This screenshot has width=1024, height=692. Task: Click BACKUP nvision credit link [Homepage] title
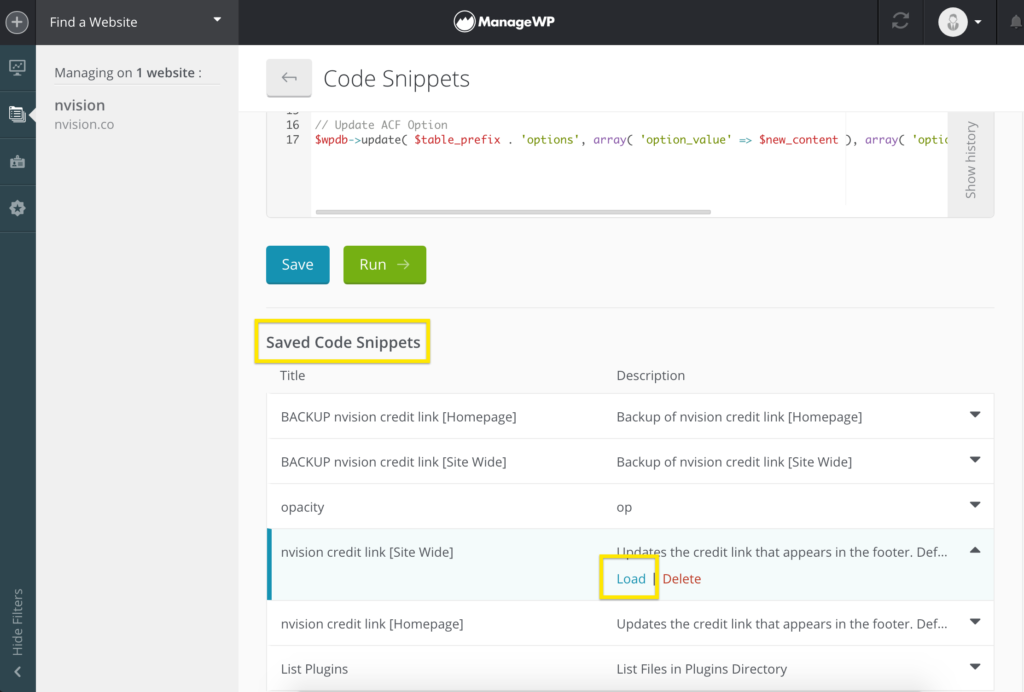pos(398,417)
